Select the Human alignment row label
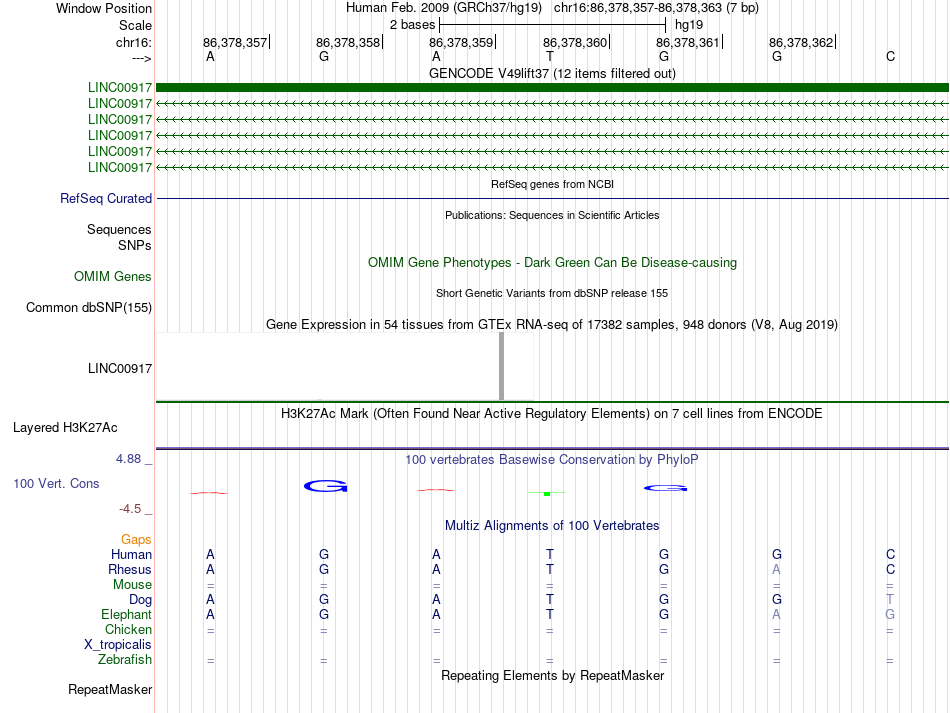The width and height of the screenshot is (950, 713). click(131, 554)
